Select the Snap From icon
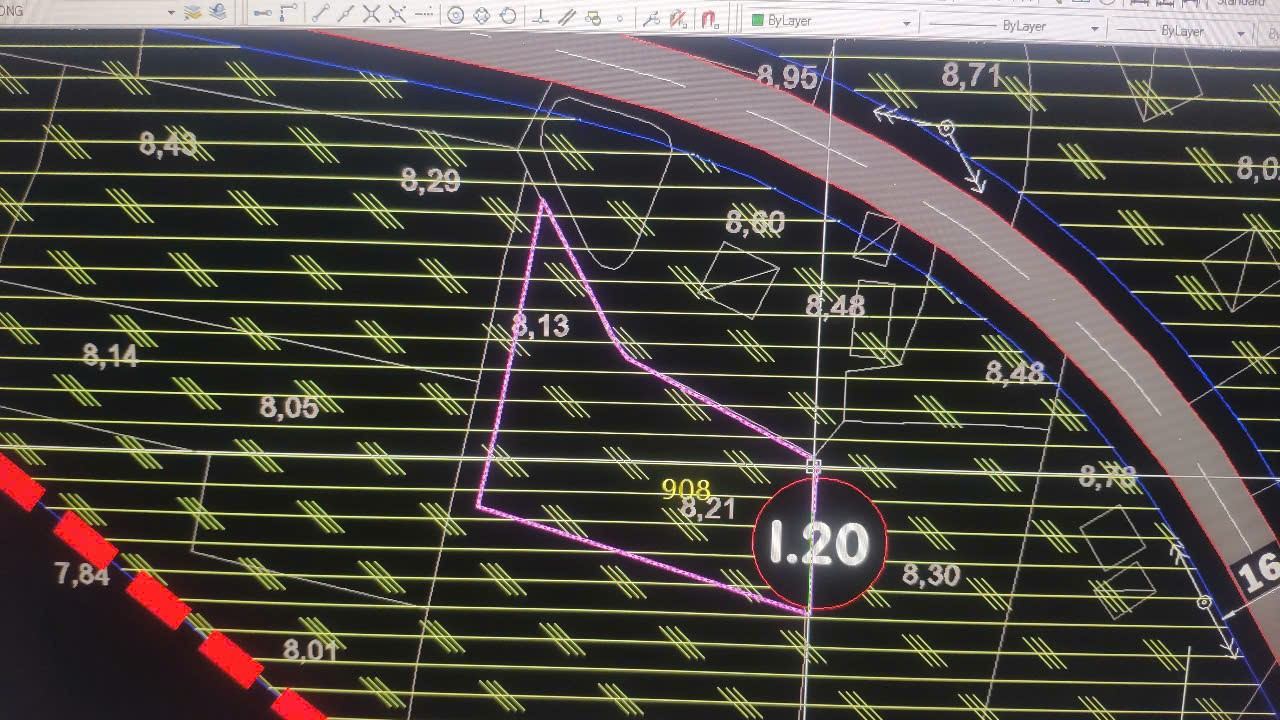This screenshot has width=1280, height=720. pos(288,13)
